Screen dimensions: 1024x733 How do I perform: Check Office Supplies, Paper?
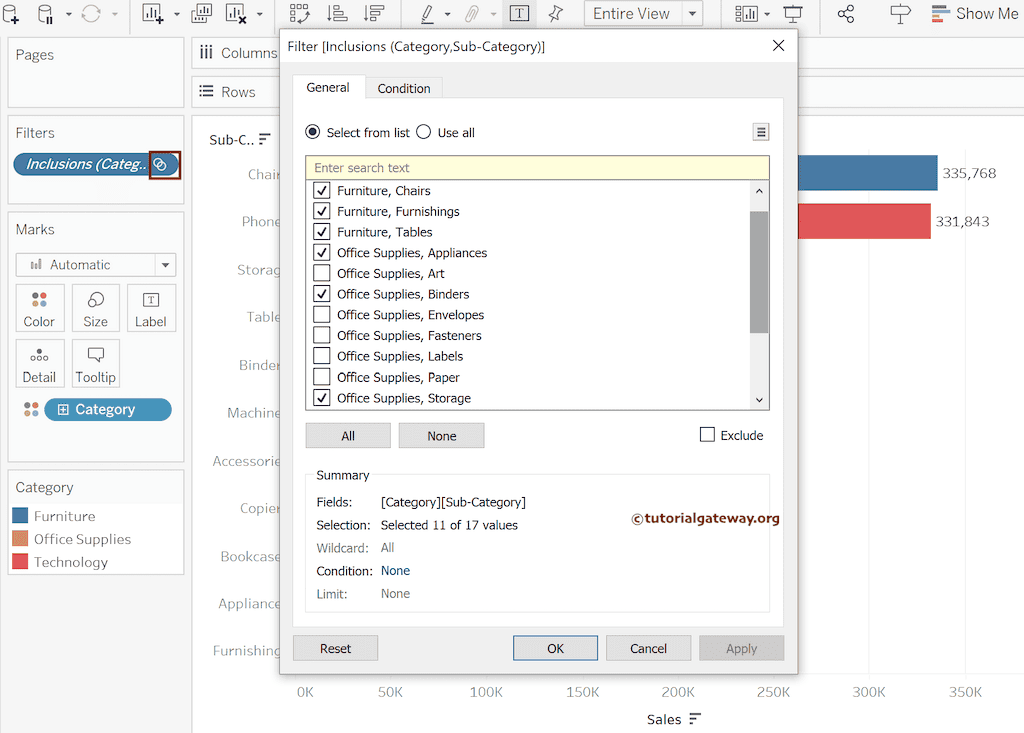321,377
